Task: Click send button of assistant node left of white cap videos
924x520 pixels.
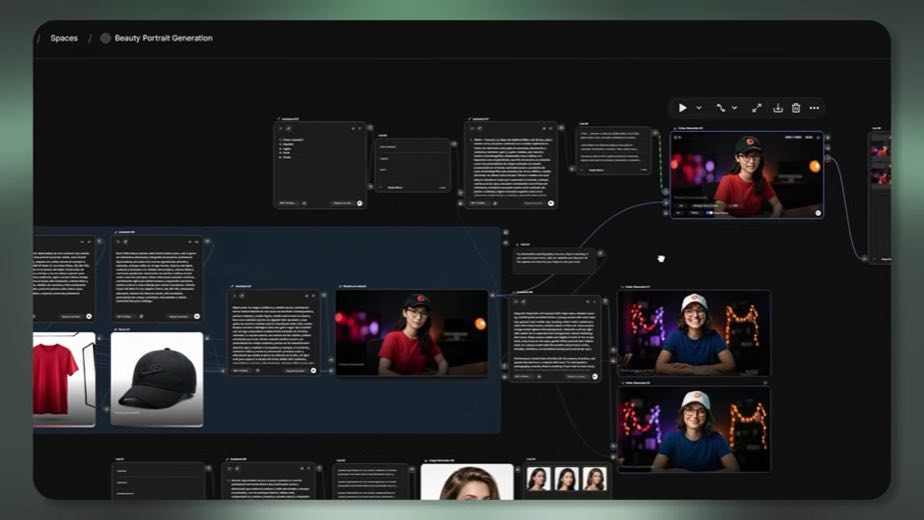Action: tap(595, 376)
